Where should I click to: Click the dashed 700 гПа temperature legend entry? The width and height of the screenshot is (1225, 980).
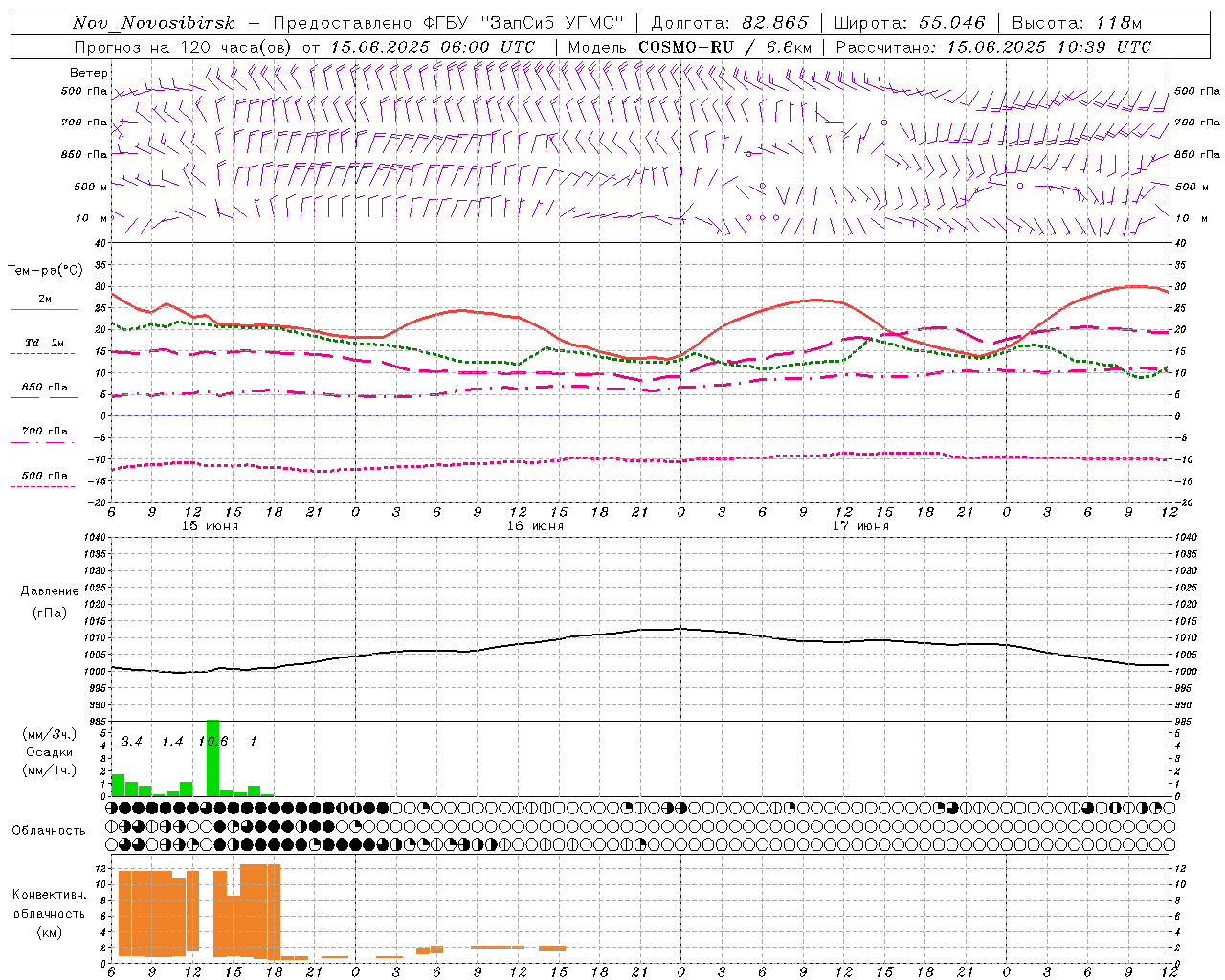pyautogui.click(x=44, y=432)
